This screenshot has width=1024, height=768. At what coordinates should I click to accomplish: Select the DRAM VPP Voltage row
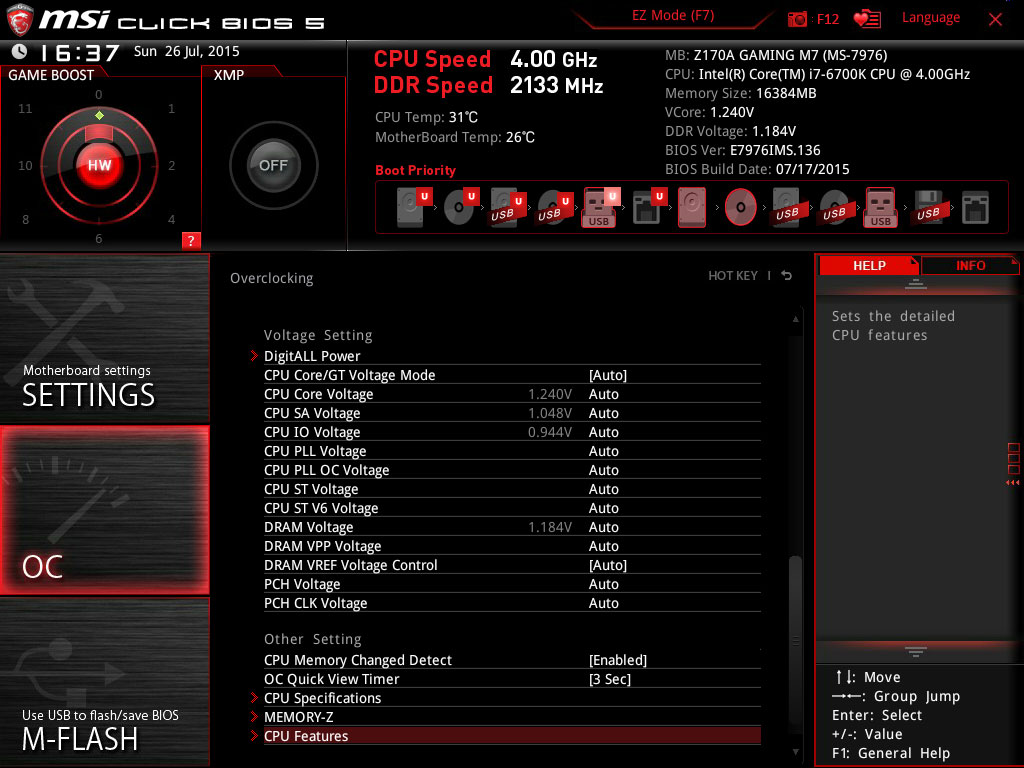point(512,546)
